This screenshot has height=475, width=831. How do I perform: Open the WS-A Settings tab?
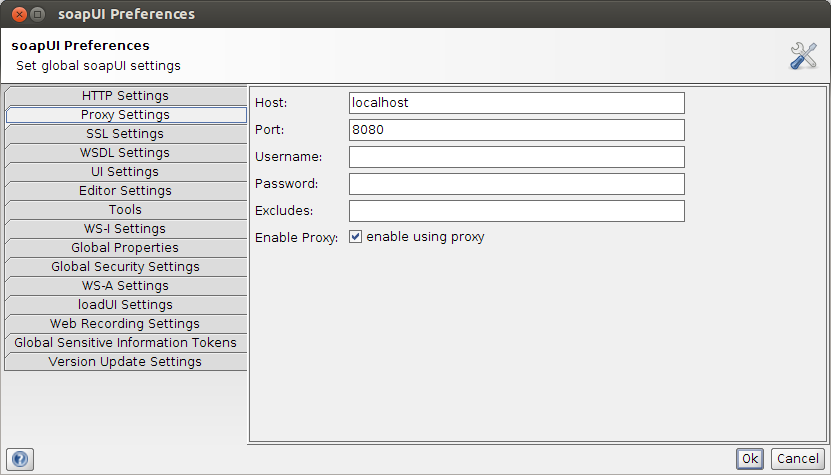tap(126, 286)
